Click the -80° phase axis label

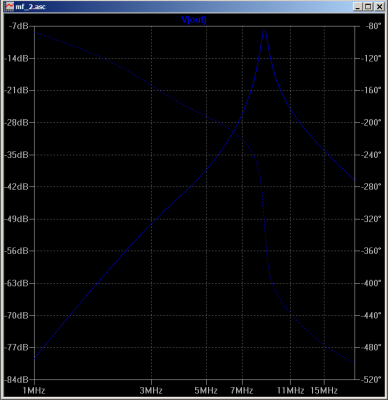[x=372, y=26]
